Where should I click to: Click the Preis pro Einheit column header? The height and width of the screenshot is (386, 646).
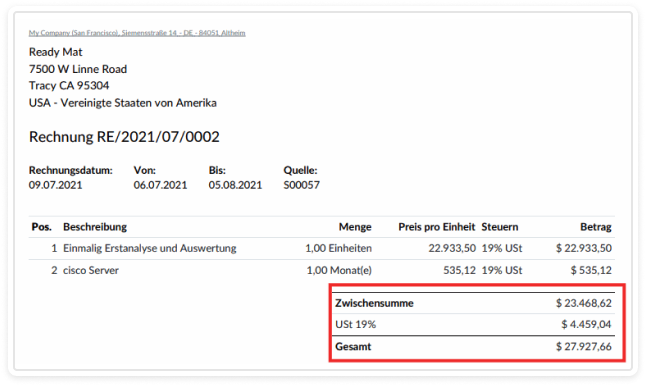[437, 227]
